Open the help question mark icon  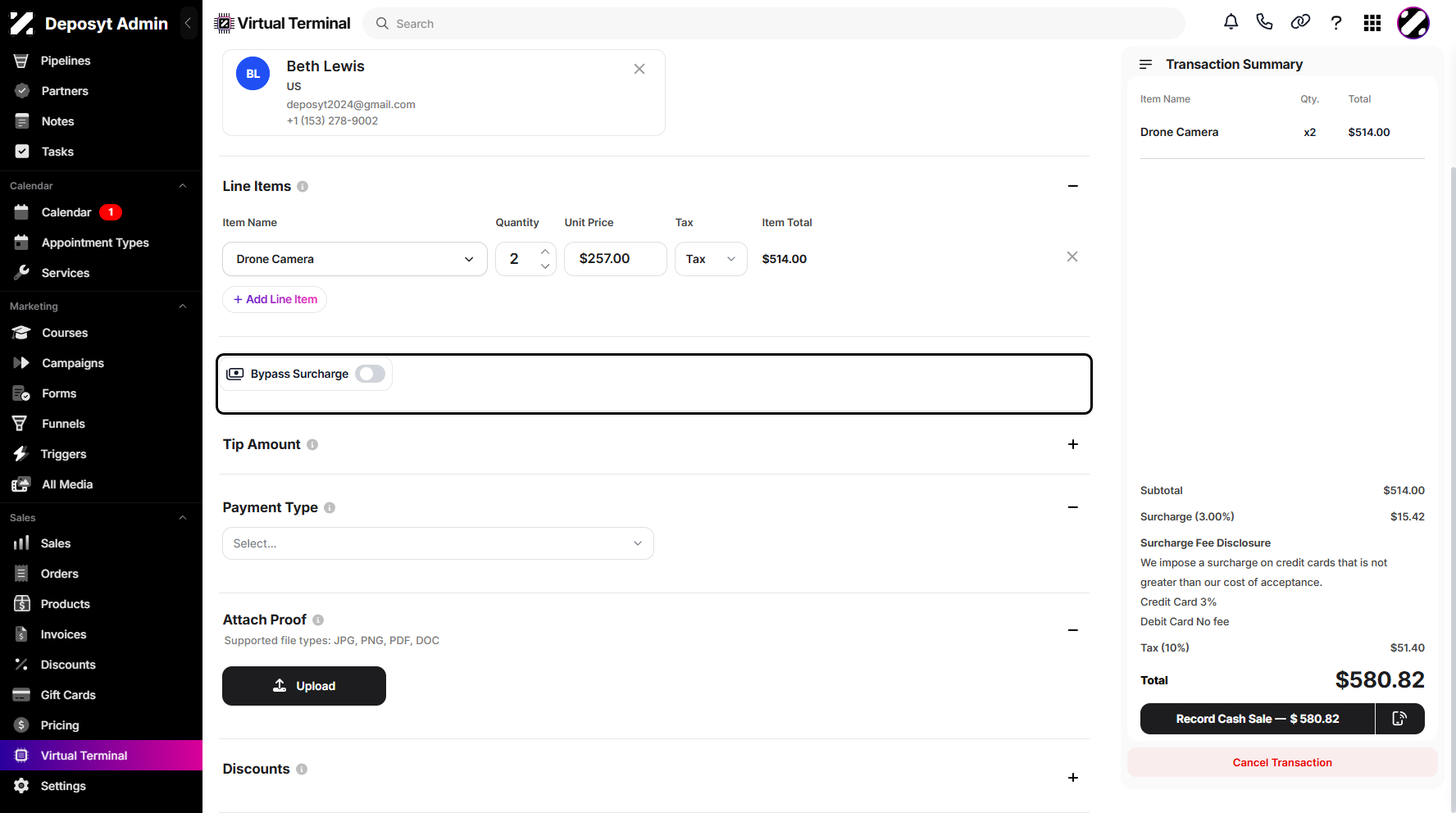pos(1336,23)
